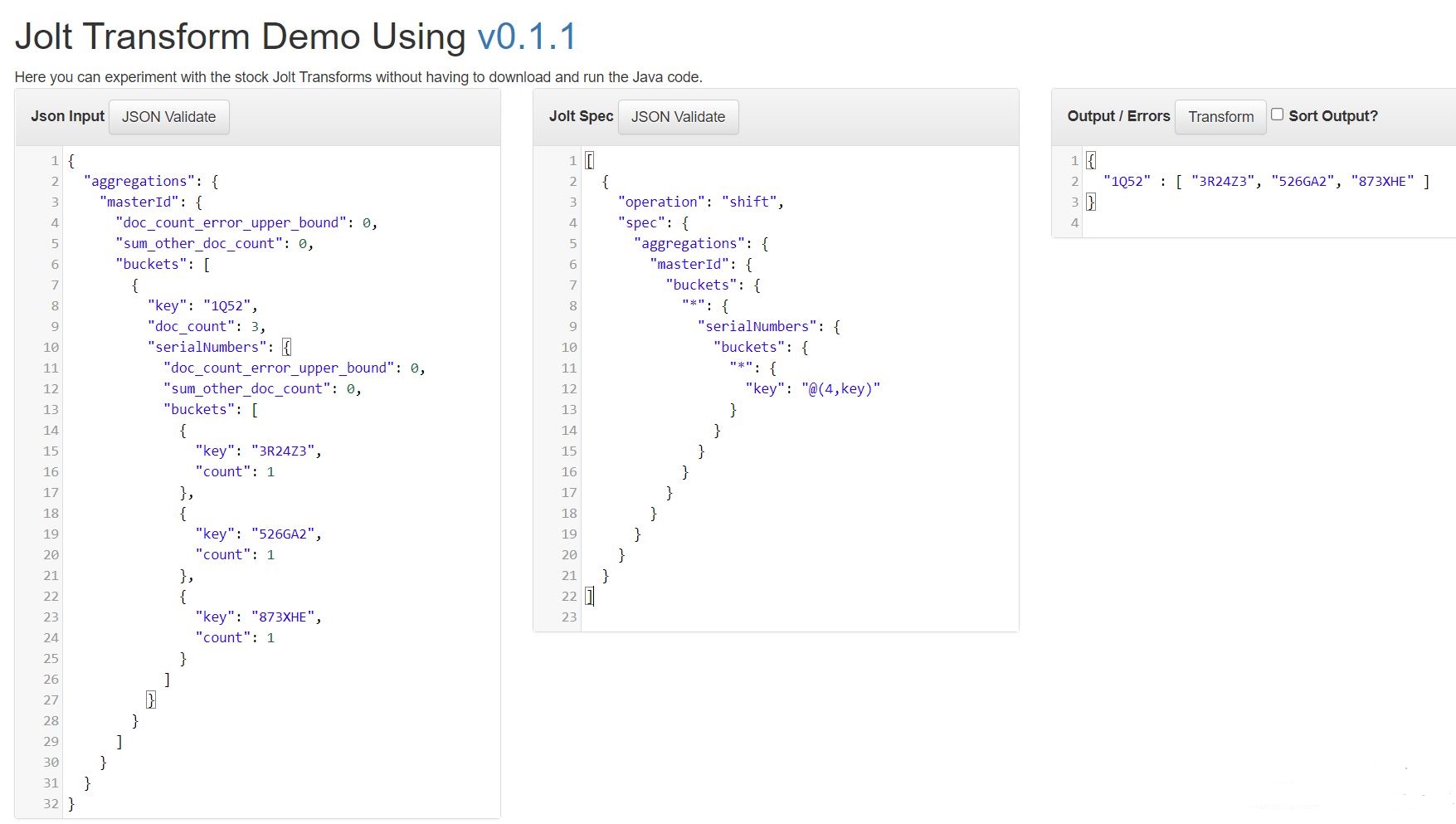Click the "key": "3R24Z3" line in input editor
The height and width of the screenshot is (824, 1456).
point(258,451)
